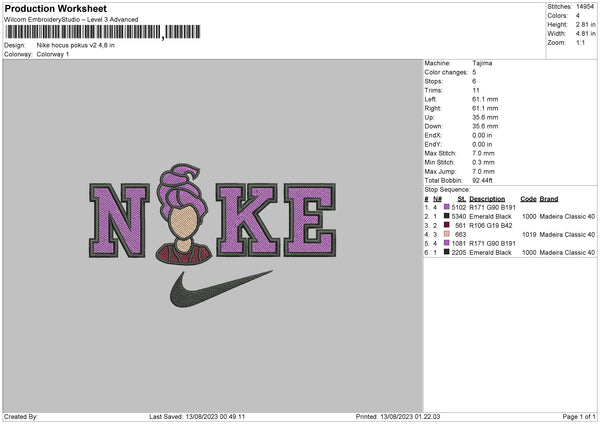Select the design name 'Nike hocus pokus v2 4,8 in'

[x=75, y=45]
